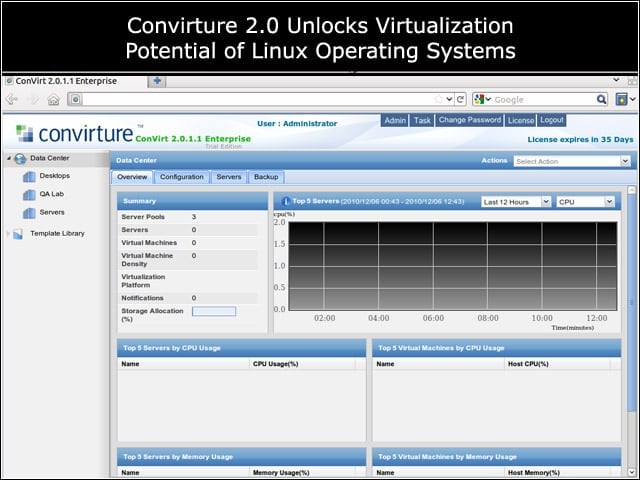Switch to the Configuration tab
This screenshot has height=480, width=640.
[182, 177]
